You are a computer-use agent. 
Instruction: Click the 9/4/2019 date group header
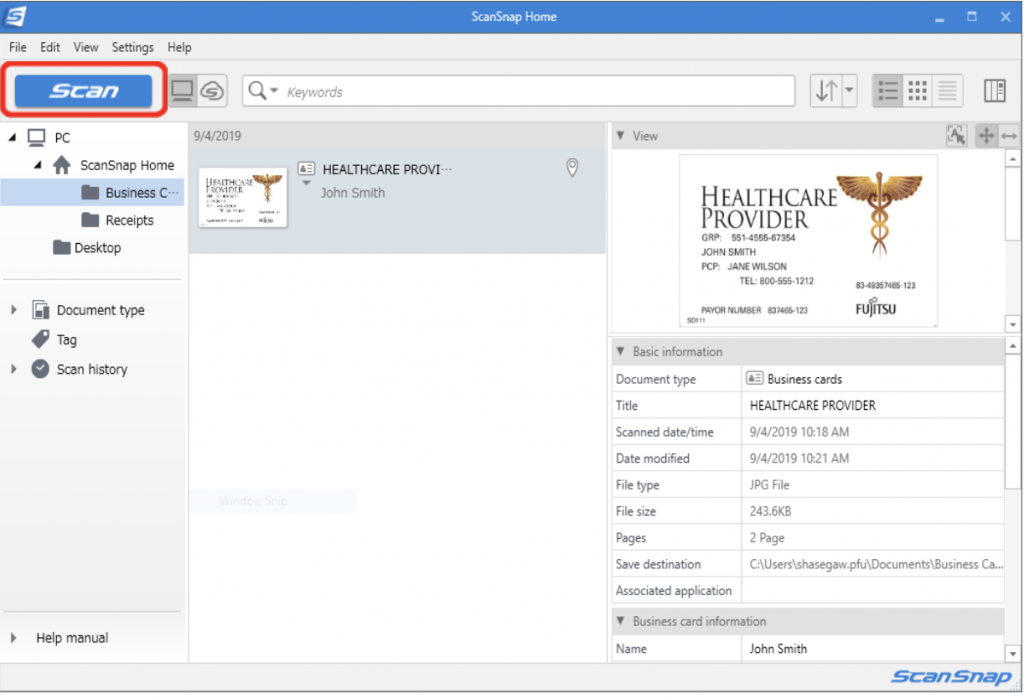point(217,136)
